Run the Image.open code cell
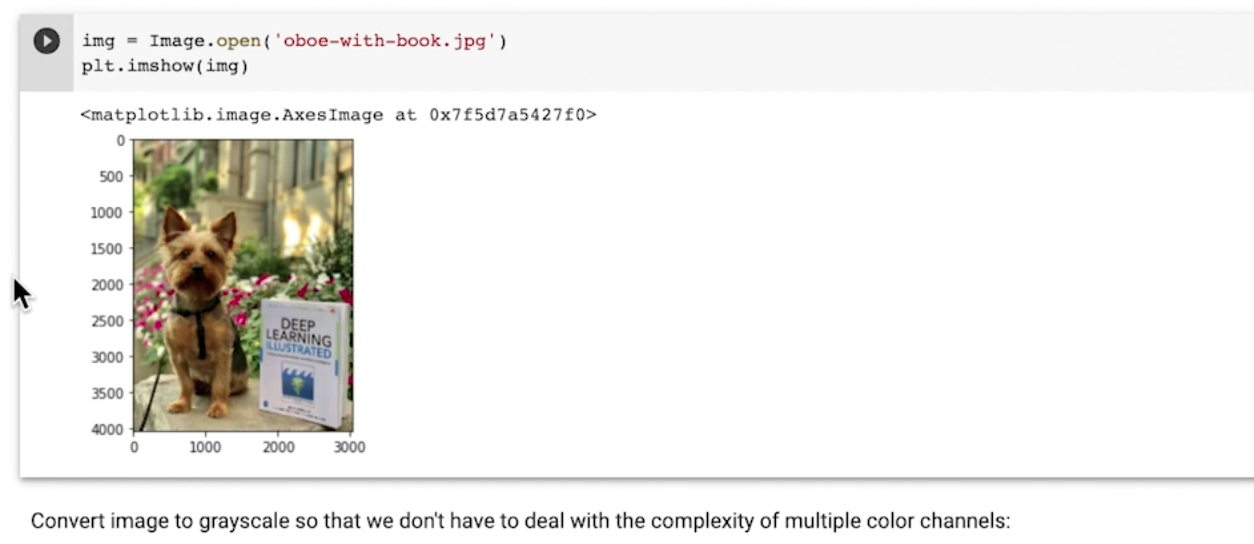This screenshot has height=544, width=1254. pyautogui.click(x=46, y=41)
